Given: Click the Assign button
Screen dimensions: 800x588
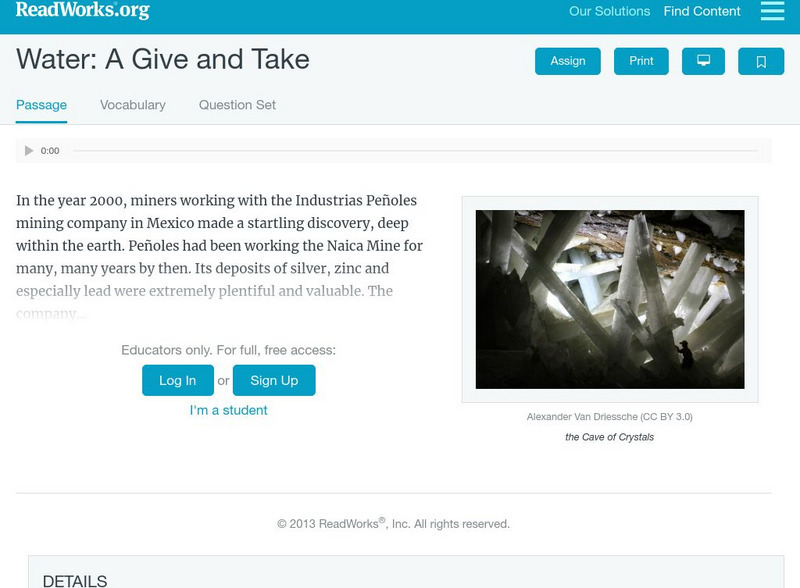Looking at the screenshot, I should [x=568, y=61].
